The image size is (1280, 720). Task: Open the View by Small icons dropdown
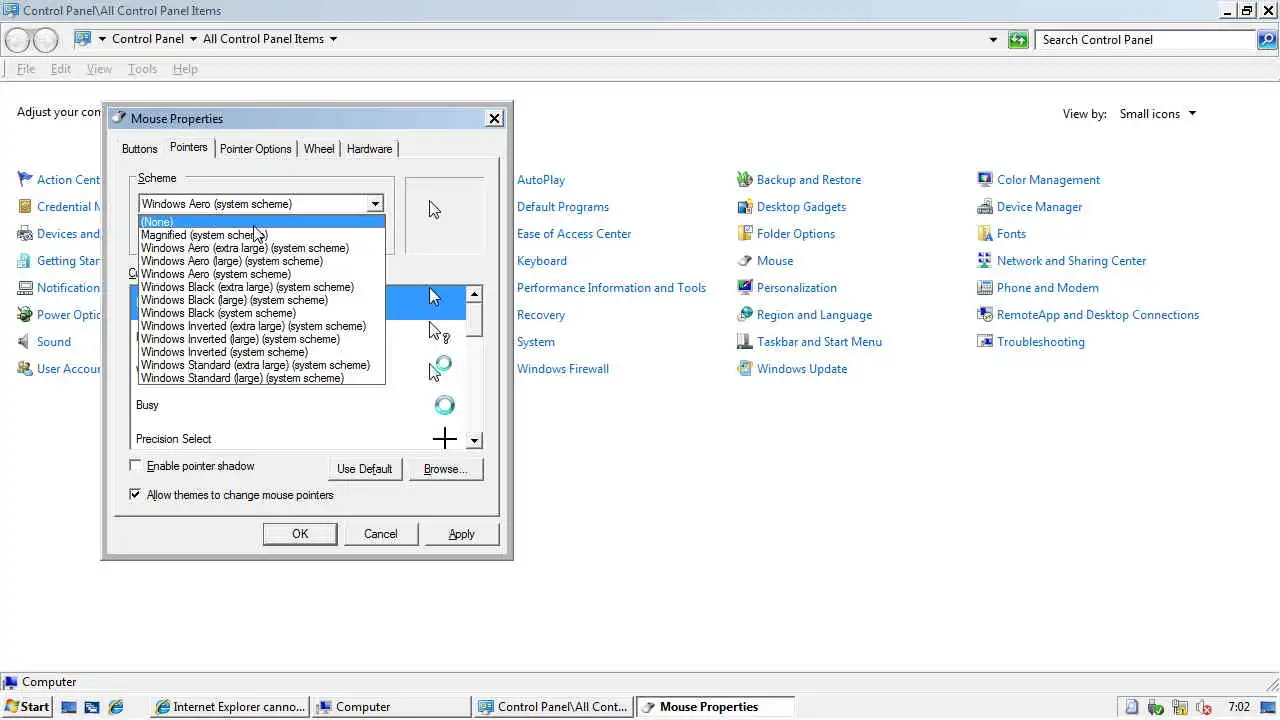1158,114
